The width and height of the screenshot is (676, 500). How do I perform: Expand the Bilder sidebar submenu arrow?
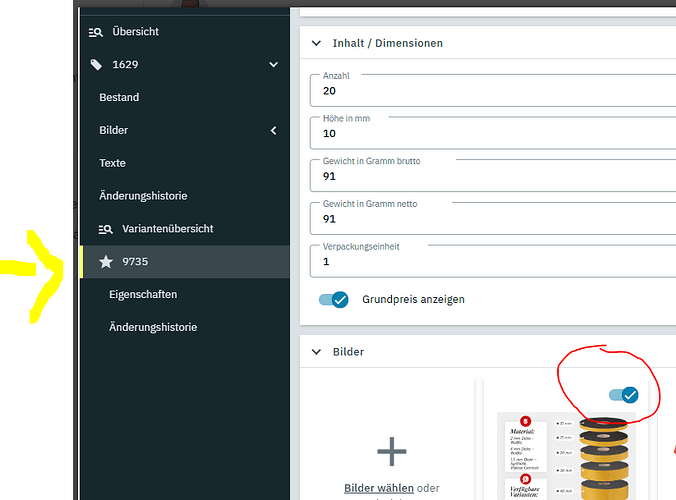(x=274, y=131)
